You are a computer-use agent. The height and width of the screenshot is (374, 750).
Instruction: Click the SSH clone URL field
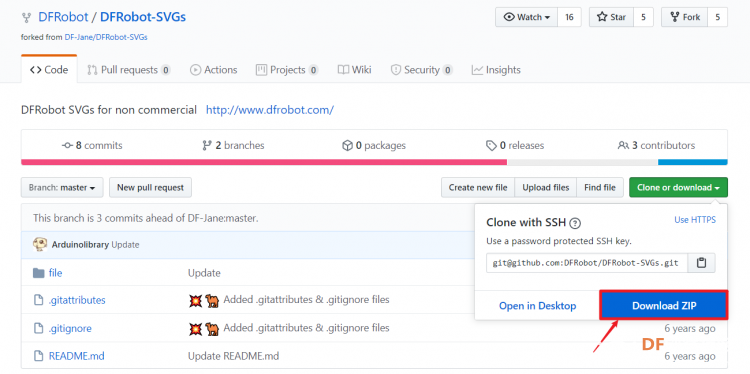tap(587, 263)
